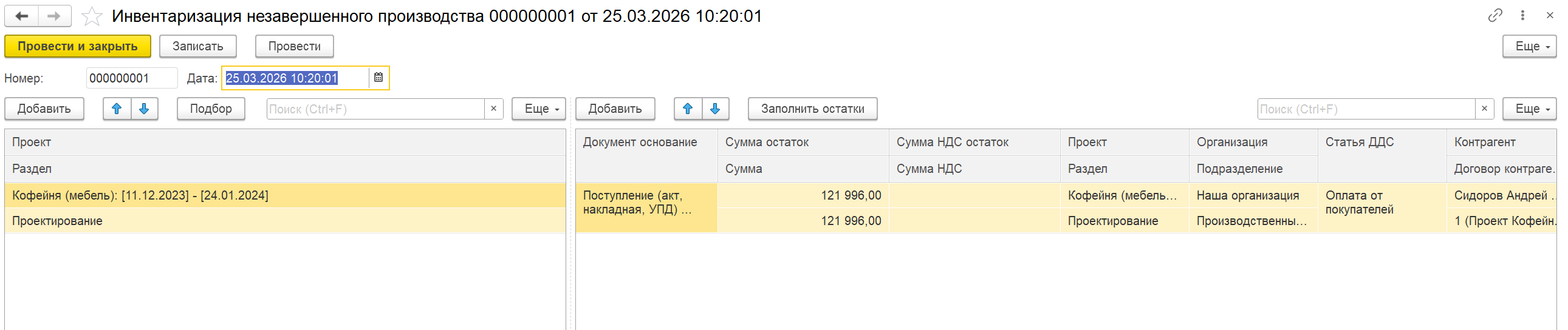Move row up in right table
The width and height of the screenshot is (1568, 330).
coord(688,109)
